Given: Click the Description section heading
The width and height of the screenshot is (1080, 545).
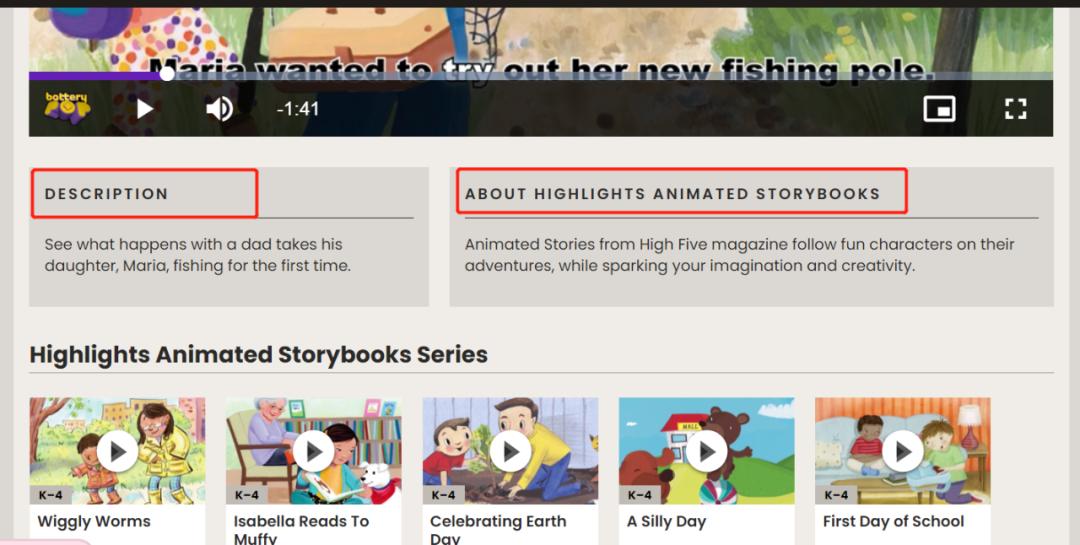Looking at the screenshot, I should pyautogui.click(x=107, y=194).
